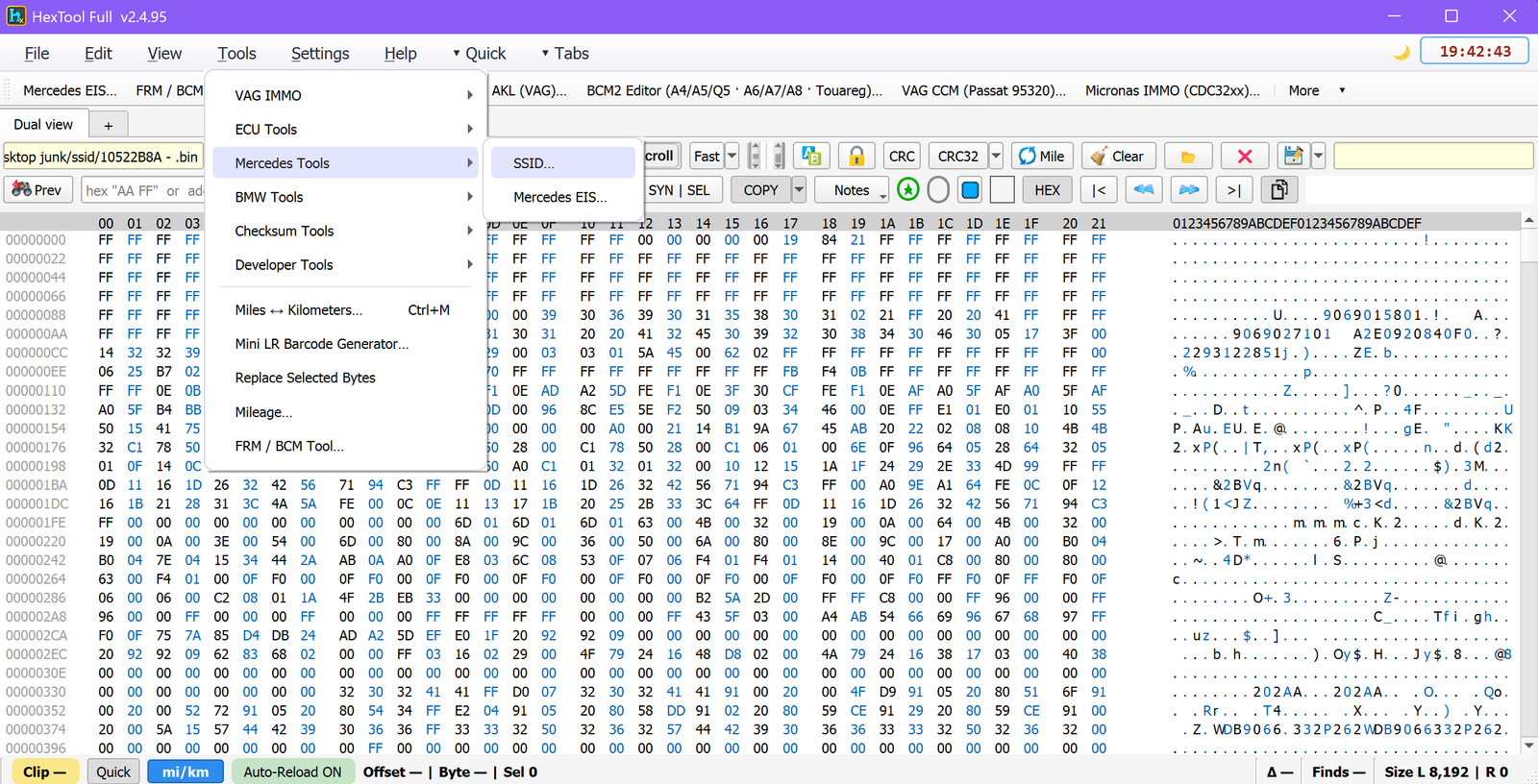Open the Tabs dropdown menu

click(x=565, y=54)
